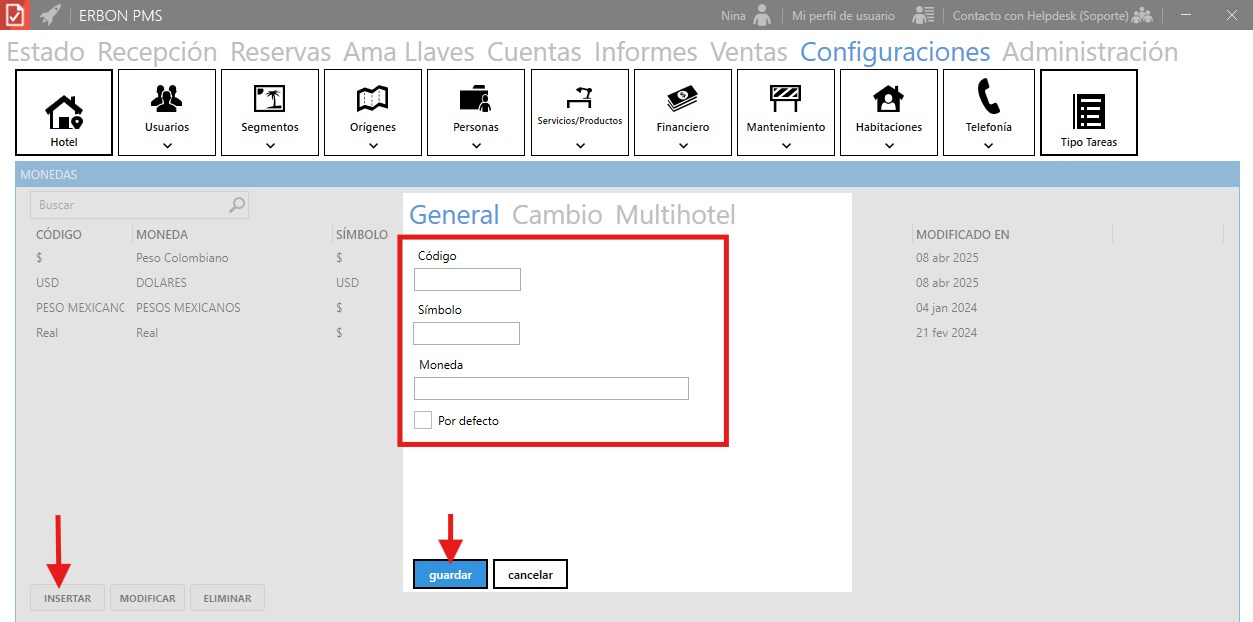
Task: Open the Multihotel tab
Action: pos(675,215)
